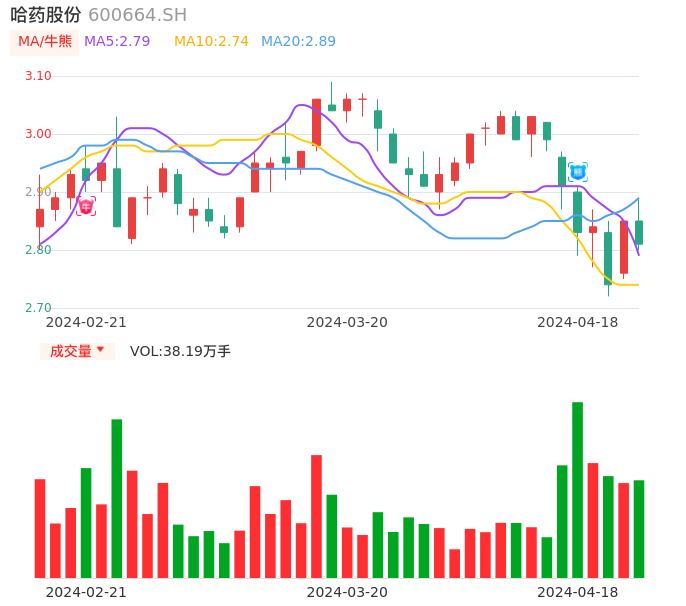Click the 2024-04-18 date label under volume chart

click(x=578, y=592)
